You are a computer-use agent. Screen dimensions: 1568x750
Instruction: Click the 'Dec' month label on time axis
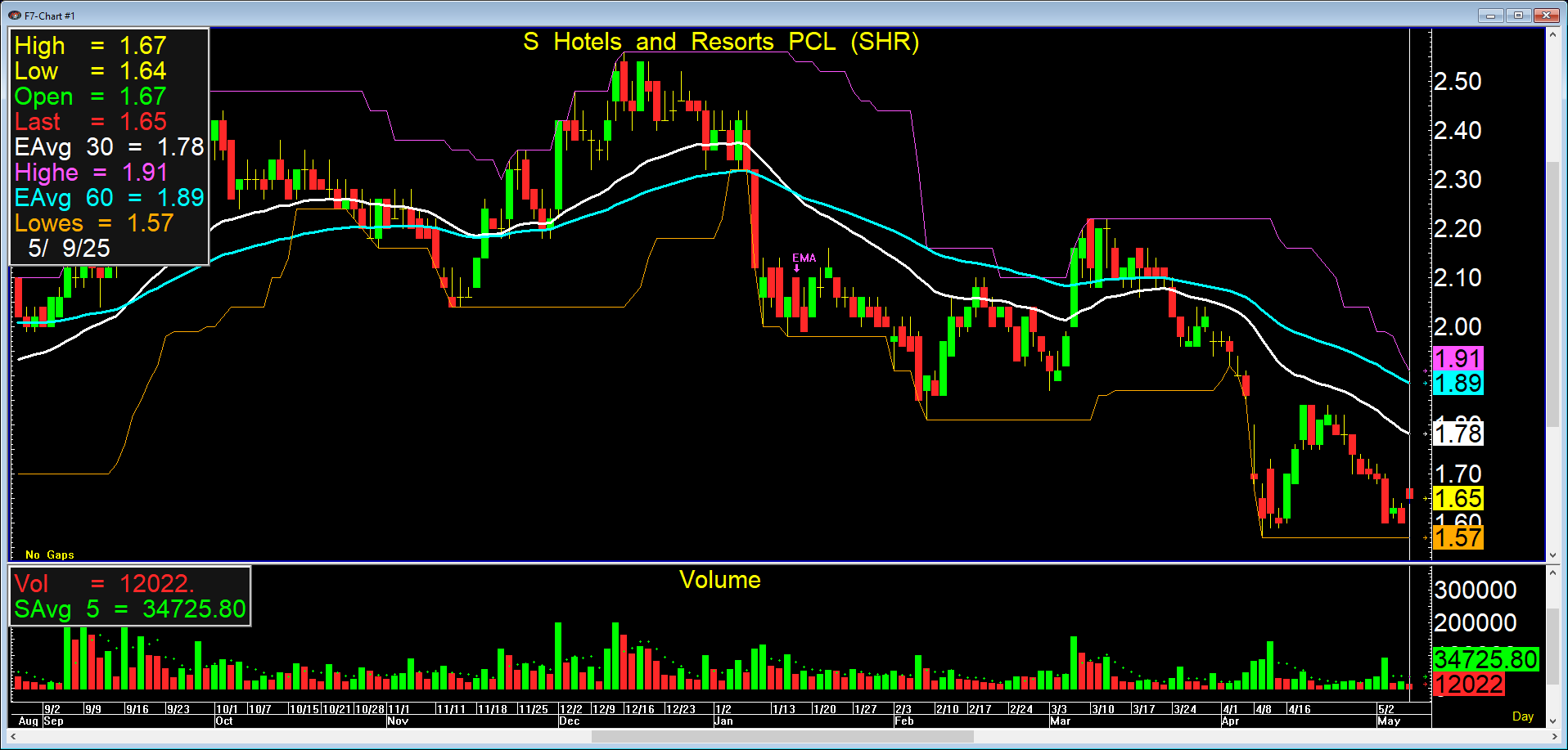569,721
